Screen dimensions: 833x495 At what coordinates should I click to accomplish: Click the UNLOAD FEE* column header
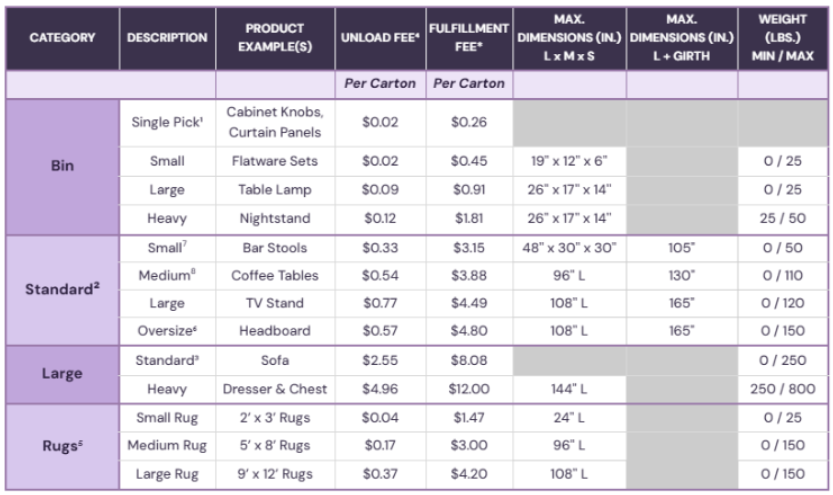[x=380, y=38]
